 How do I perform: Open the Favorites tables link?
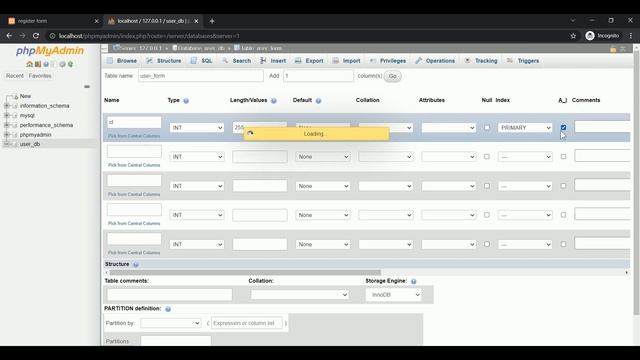click(40, 76)
